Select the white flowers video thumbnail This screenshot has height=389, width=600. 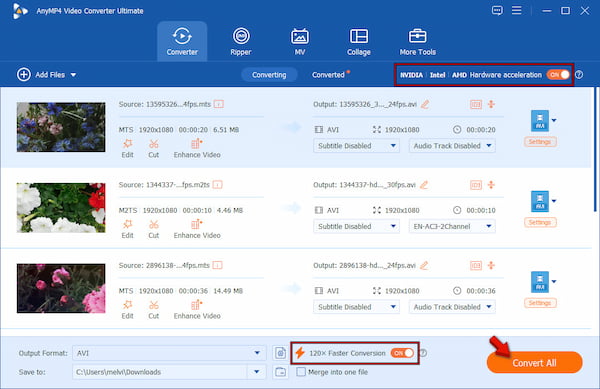click(61, 208)
